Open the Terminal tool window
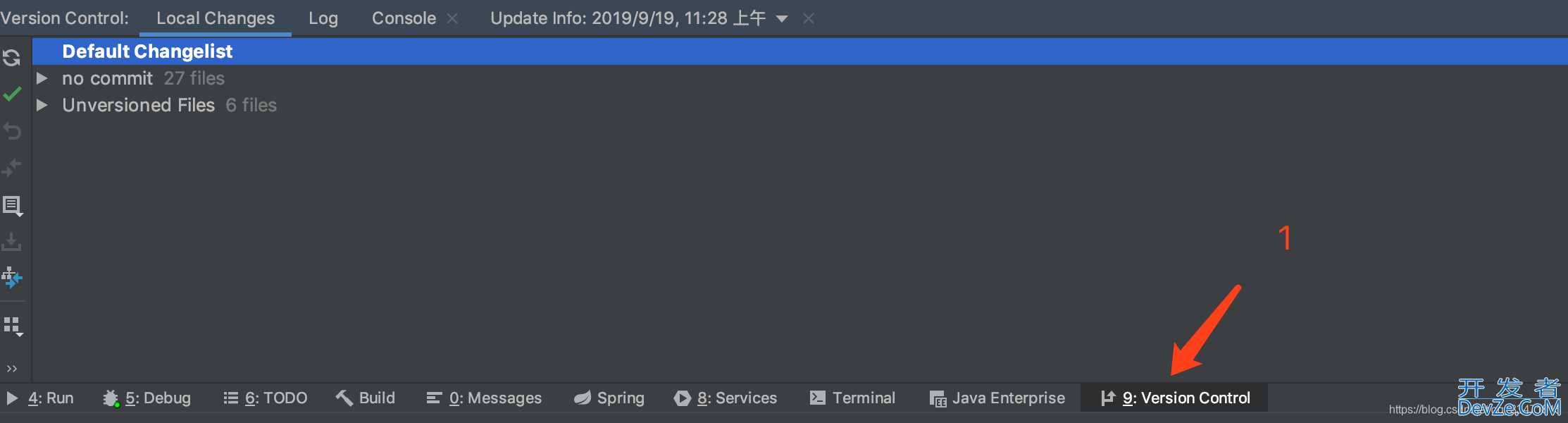 tap(852, 398)
